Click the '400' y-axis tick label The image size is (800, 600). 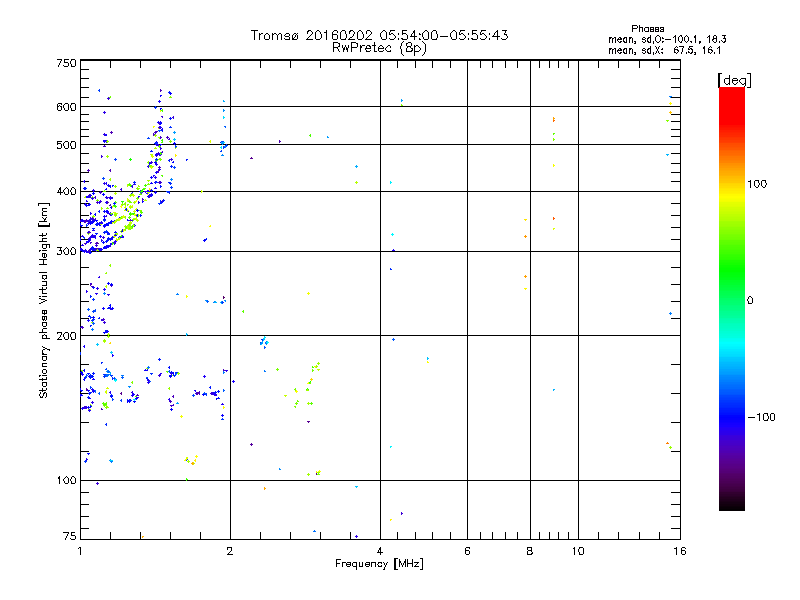tap(66, 192)
